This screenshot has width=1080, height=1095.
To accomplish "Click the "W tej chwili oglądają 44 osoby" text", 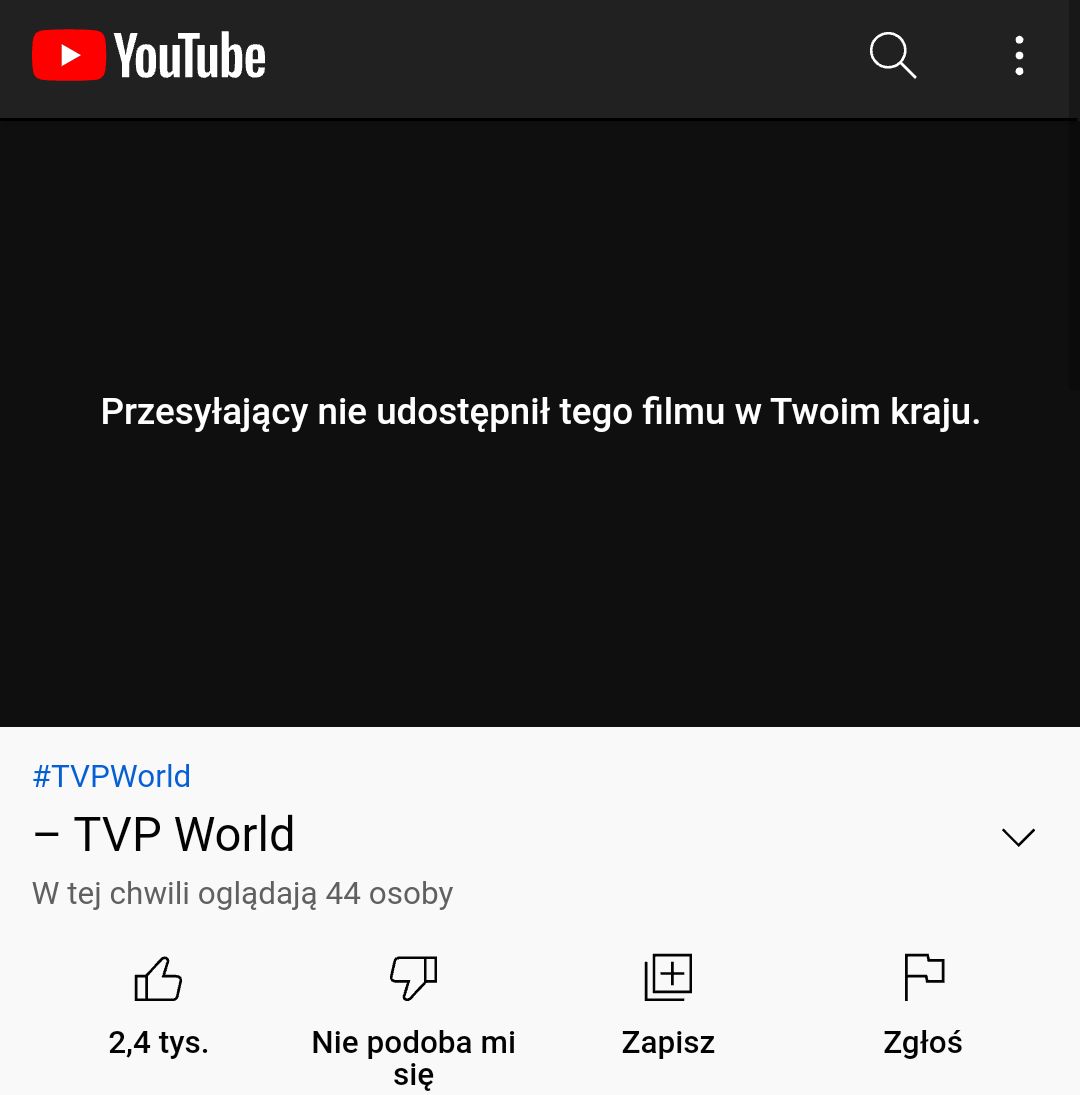I will pyautogui.click(x=243, y=894).
